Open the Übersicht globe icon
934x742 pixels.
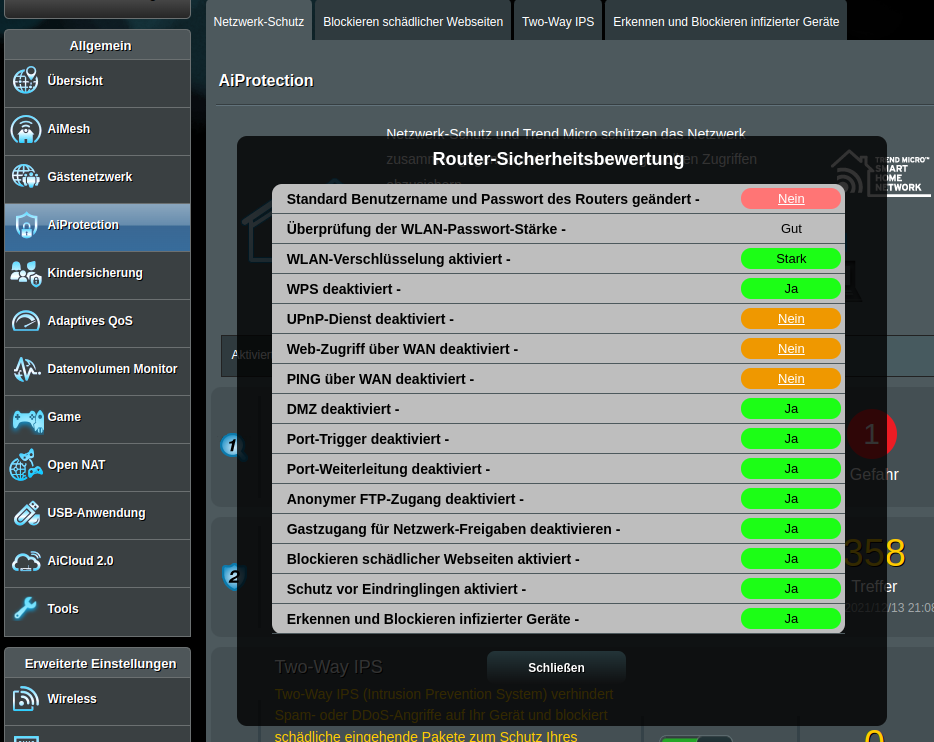[26, 80]
